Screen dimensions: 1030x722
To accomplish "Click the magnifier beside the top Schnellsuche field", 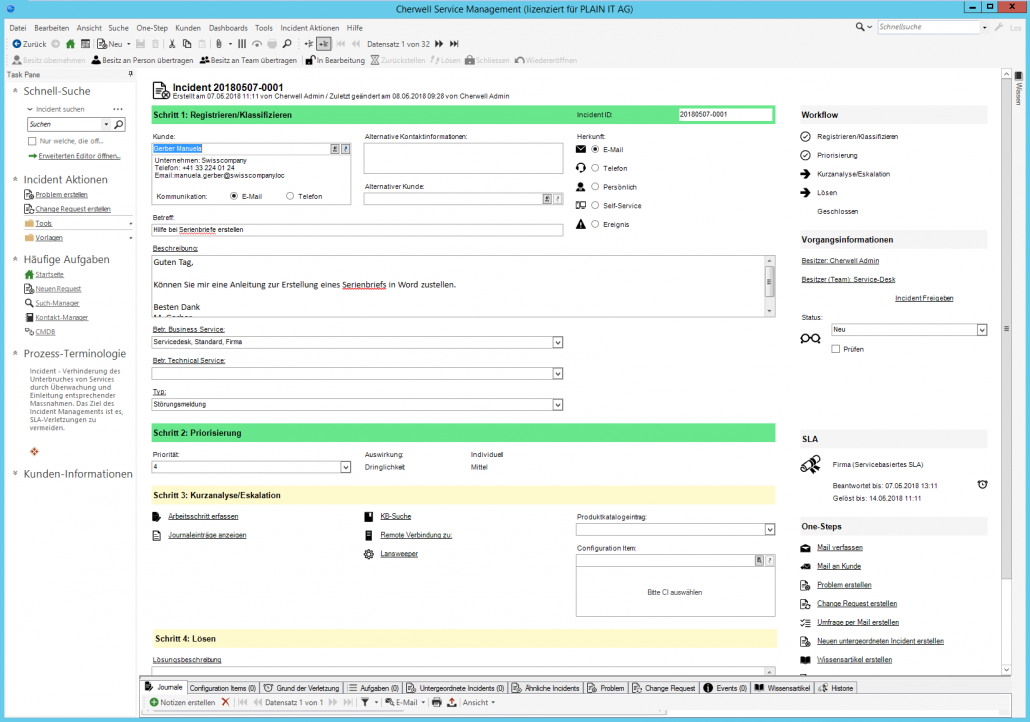I will tap(860, 27).
